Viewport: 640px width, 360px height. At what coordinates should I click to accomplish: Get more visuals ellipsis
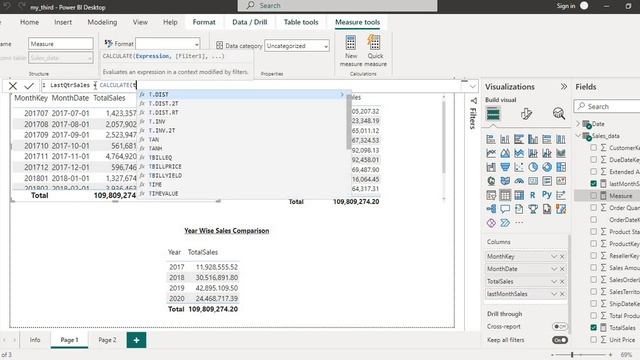[519, 223]
